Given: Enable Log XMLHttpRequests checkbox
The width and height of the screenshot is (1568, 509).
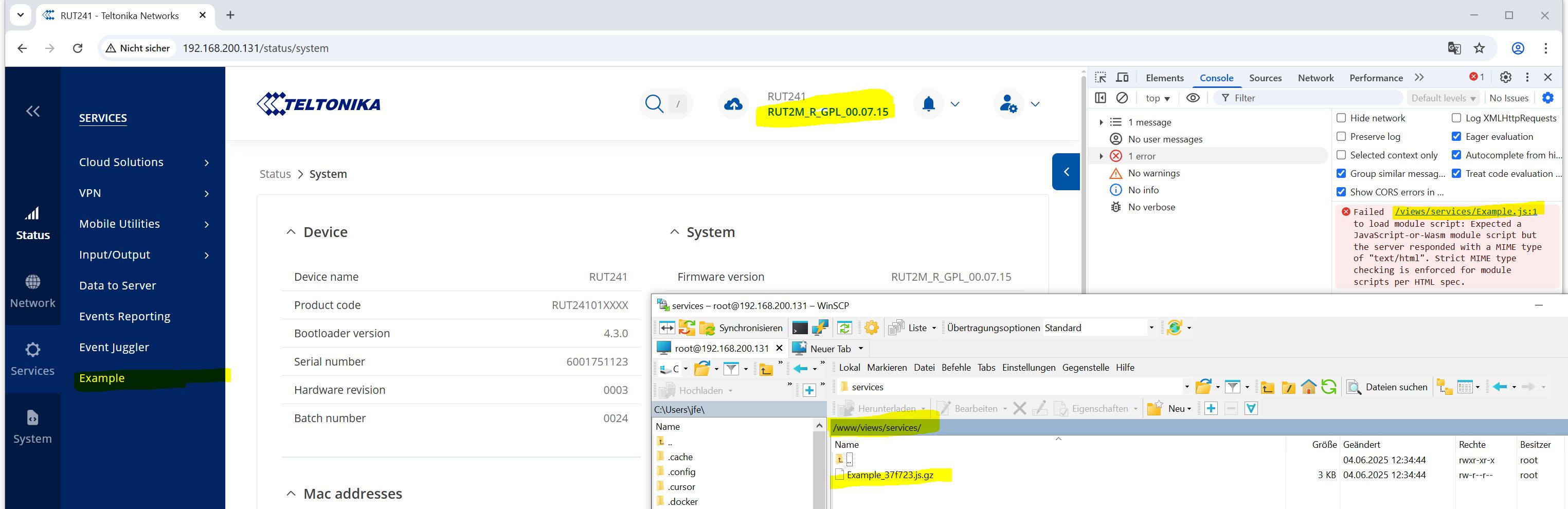Looking at the screenshot, I should point(1456,118).
